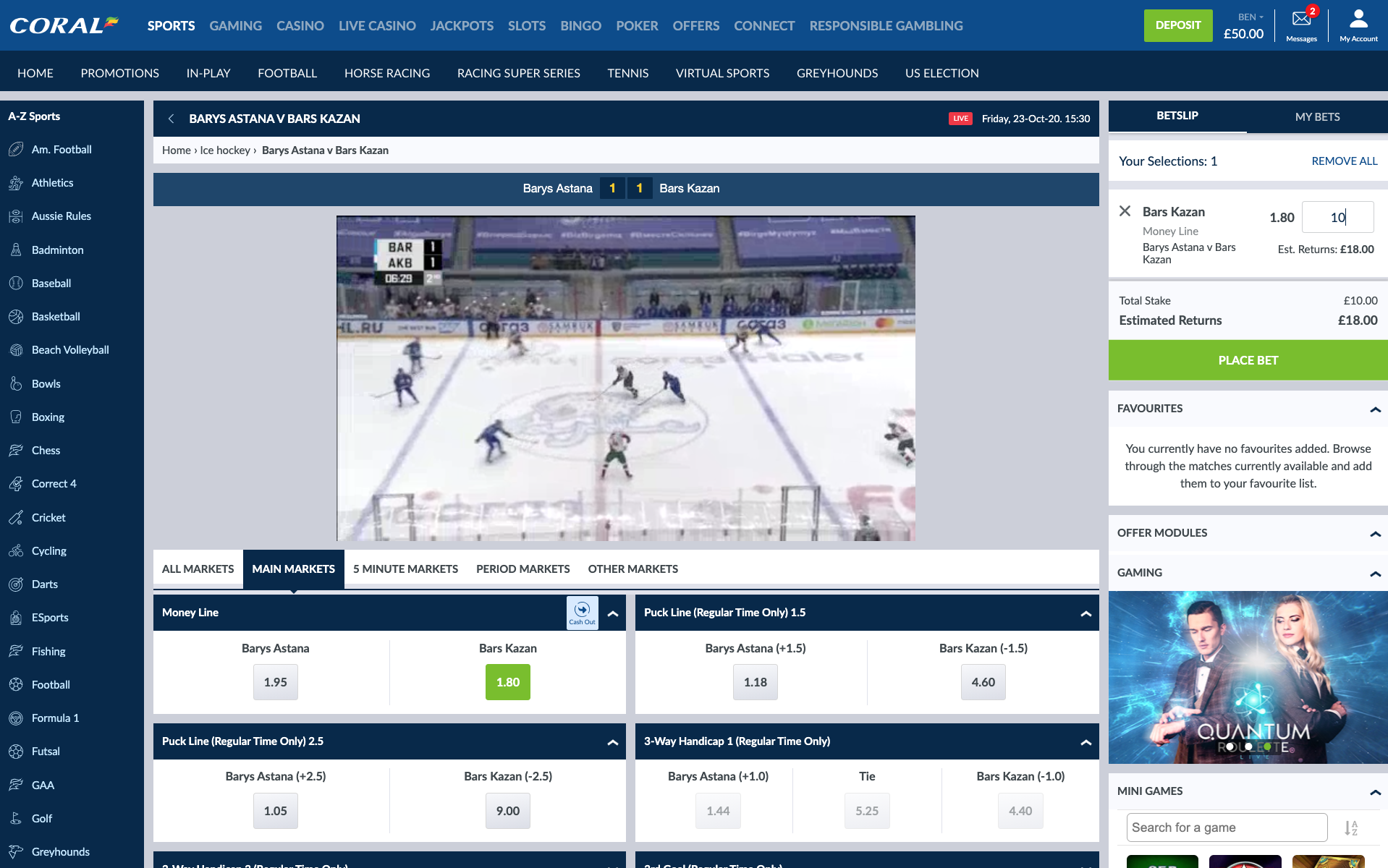Screen dimensions: 1388x868
Task: Open the Messages envelope icon
Action: [x=1301, y=20]
